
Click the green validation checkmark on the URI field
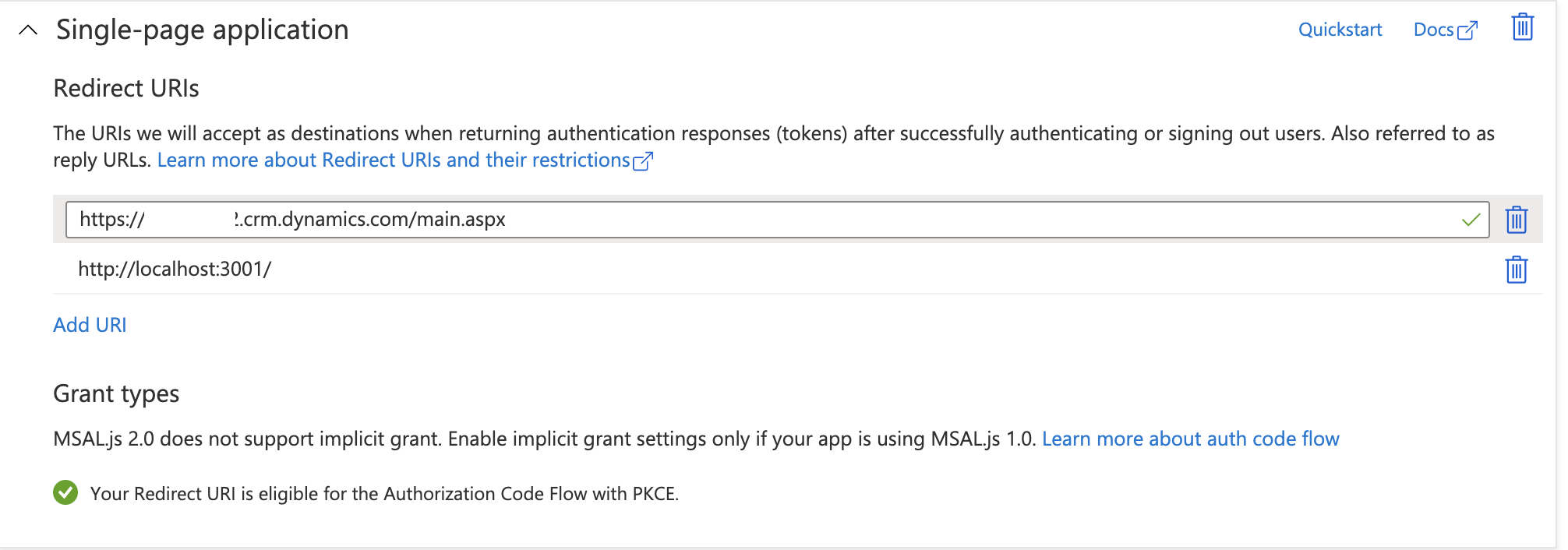point(1471,220)
